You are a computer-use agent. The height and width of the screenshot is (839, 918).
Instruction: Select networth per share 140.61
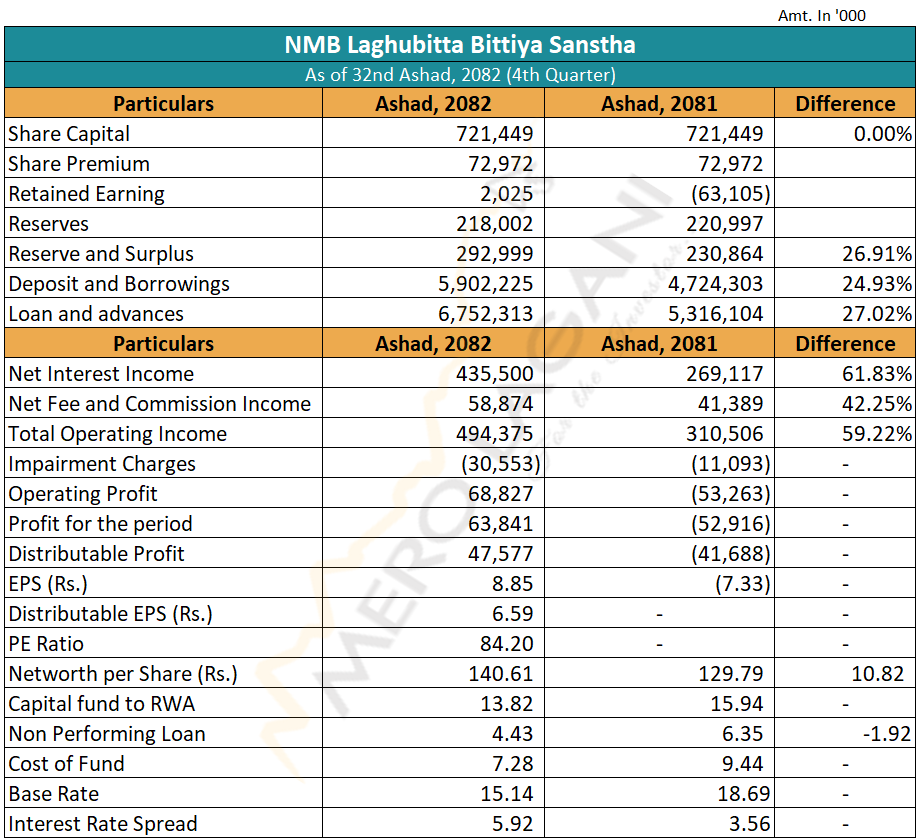click(x=501, y=674)
